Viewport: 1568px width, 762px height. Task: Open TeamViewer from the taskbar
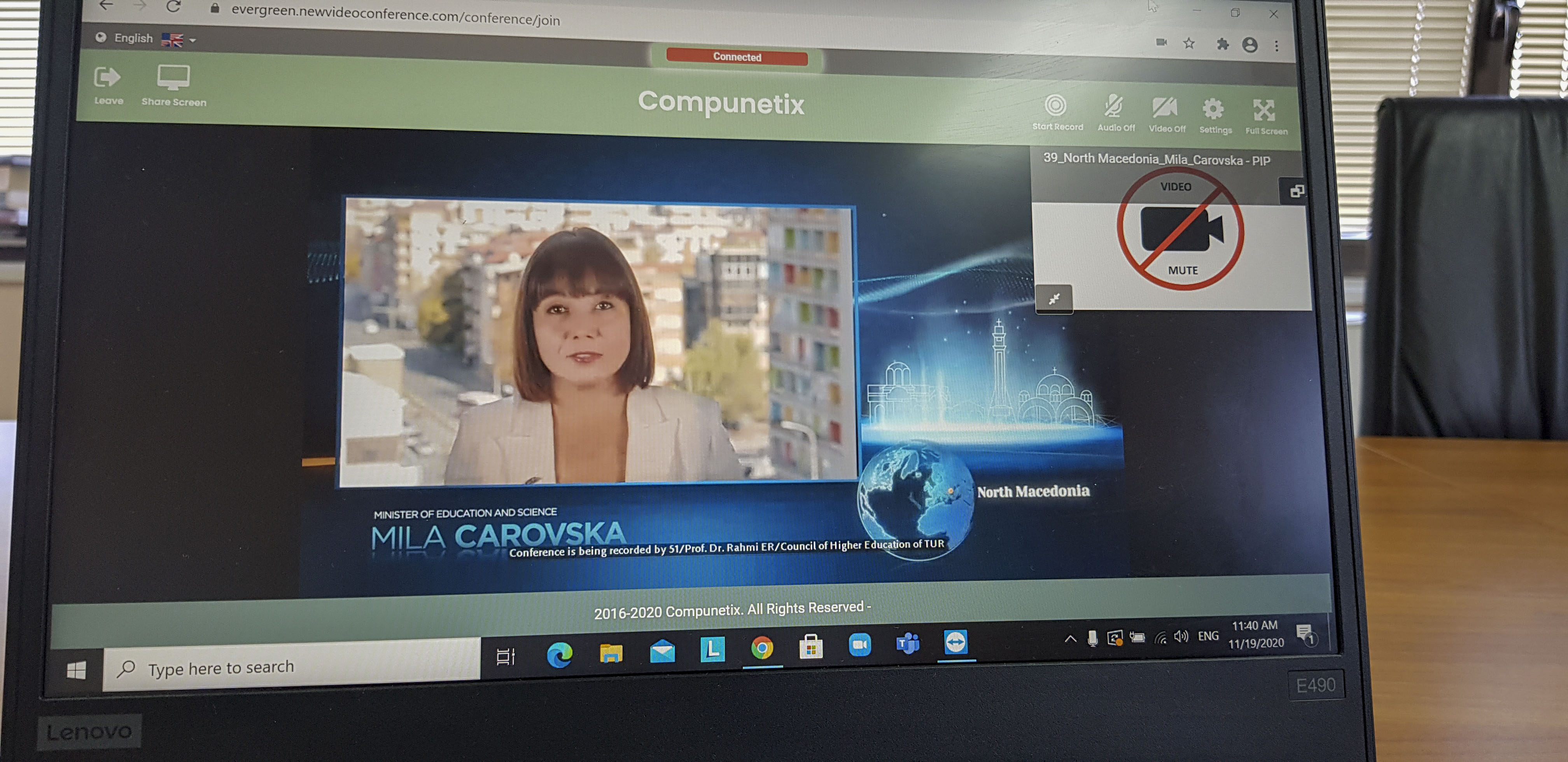(955, 642)
